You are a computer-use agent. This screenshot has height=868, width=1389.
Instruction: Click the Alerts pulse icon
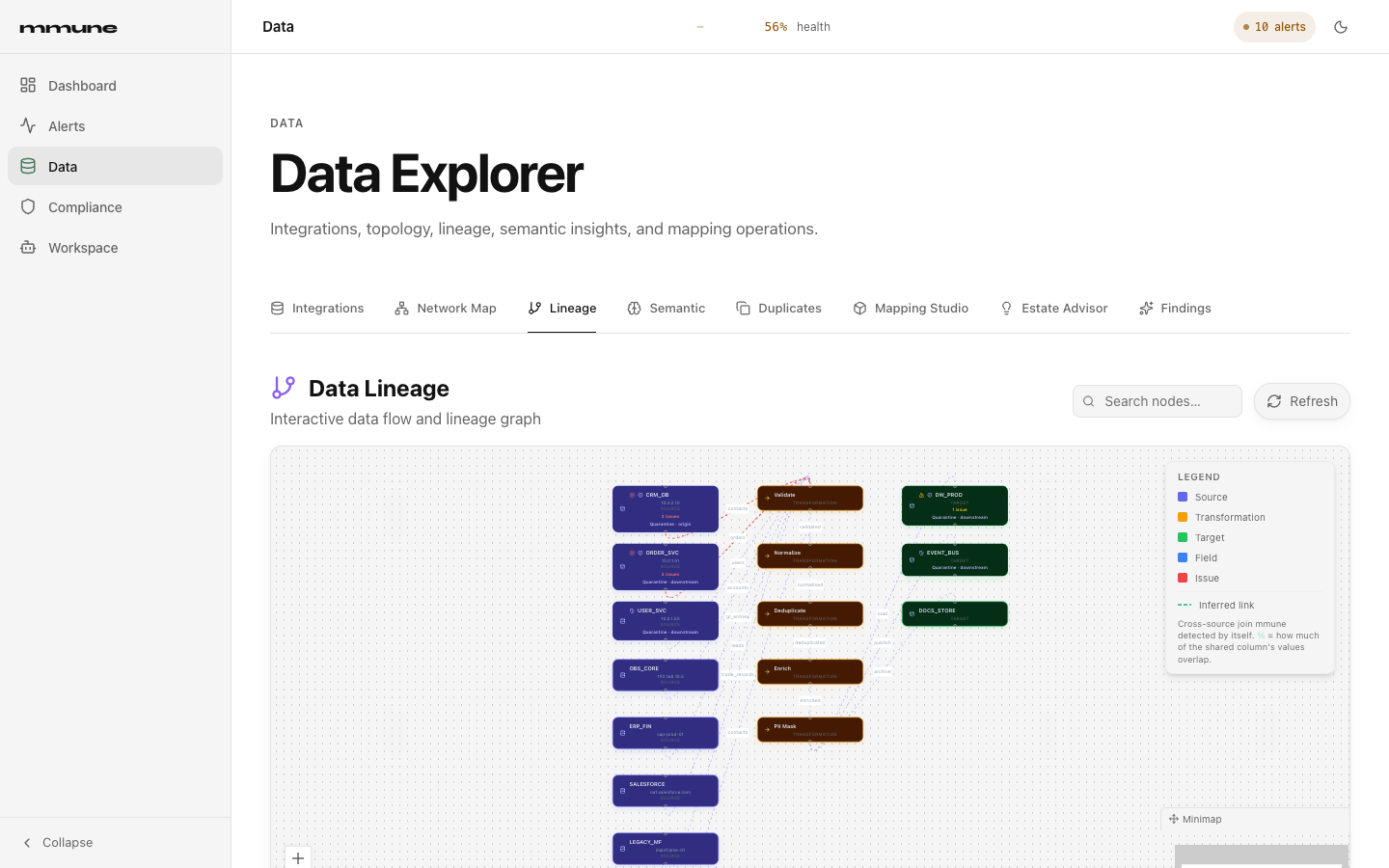(x=28, y=125)
